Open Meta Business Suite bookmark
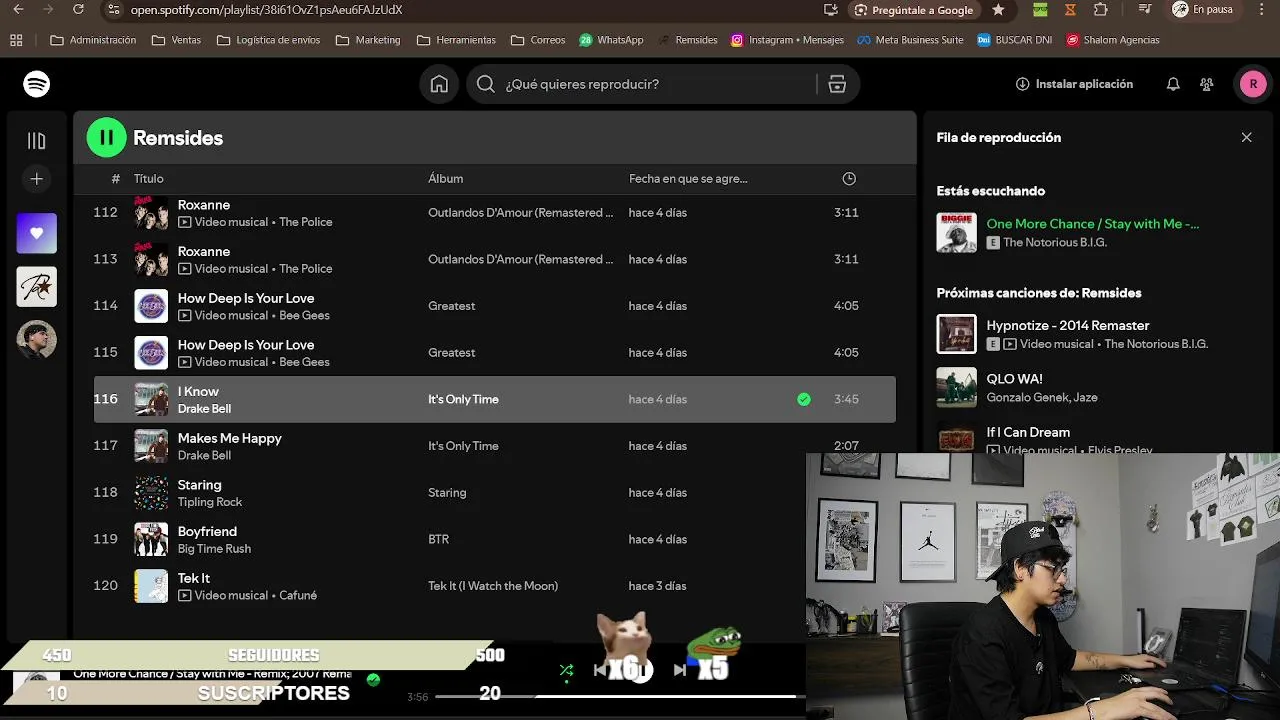This screenshot has width=1280, height=720. coord(910,40)
